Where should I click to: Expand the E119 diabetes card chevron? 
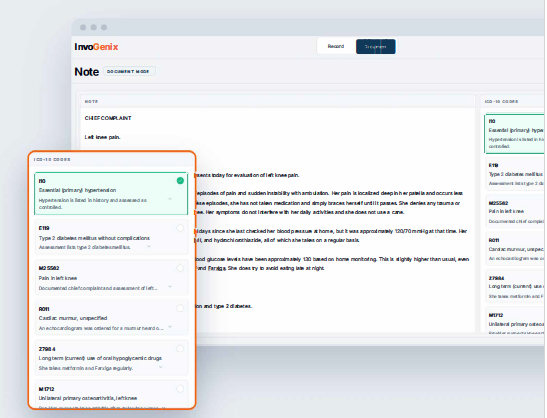pyautogui.click(x=149, y=246)
